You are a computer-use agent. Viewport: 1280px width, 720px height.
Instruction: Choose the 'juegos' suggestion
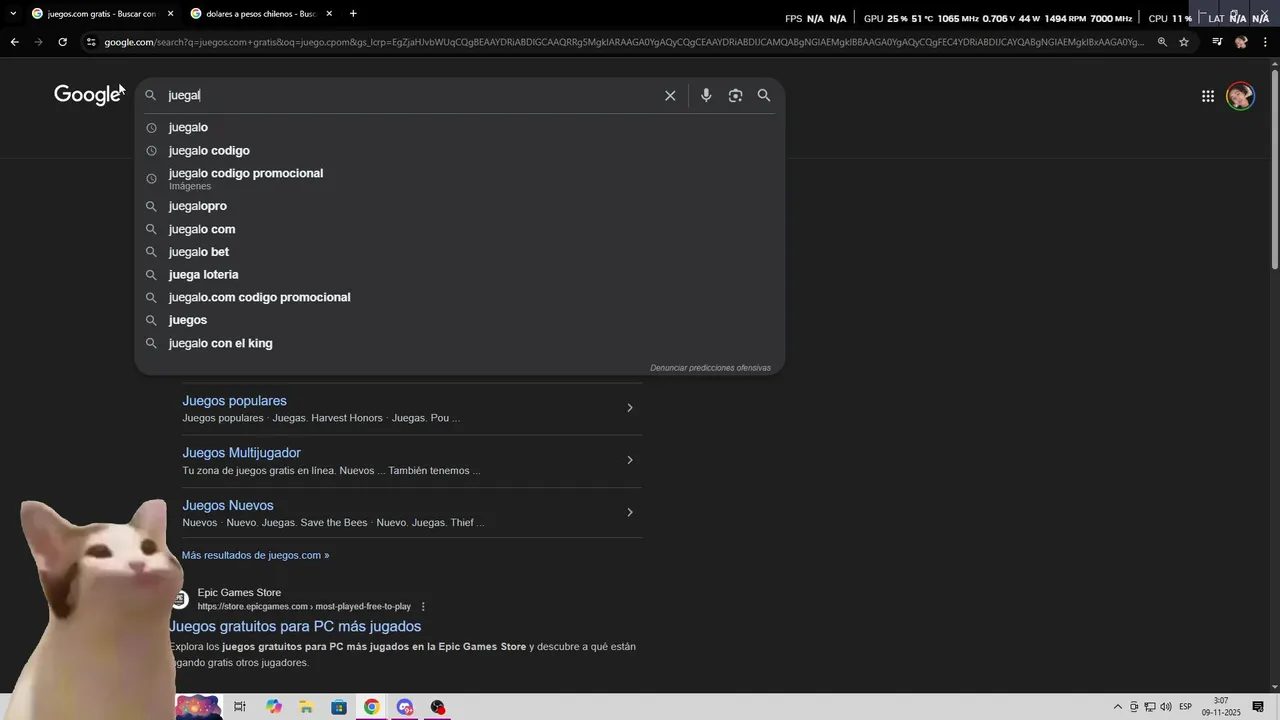(x=188, y=320)
